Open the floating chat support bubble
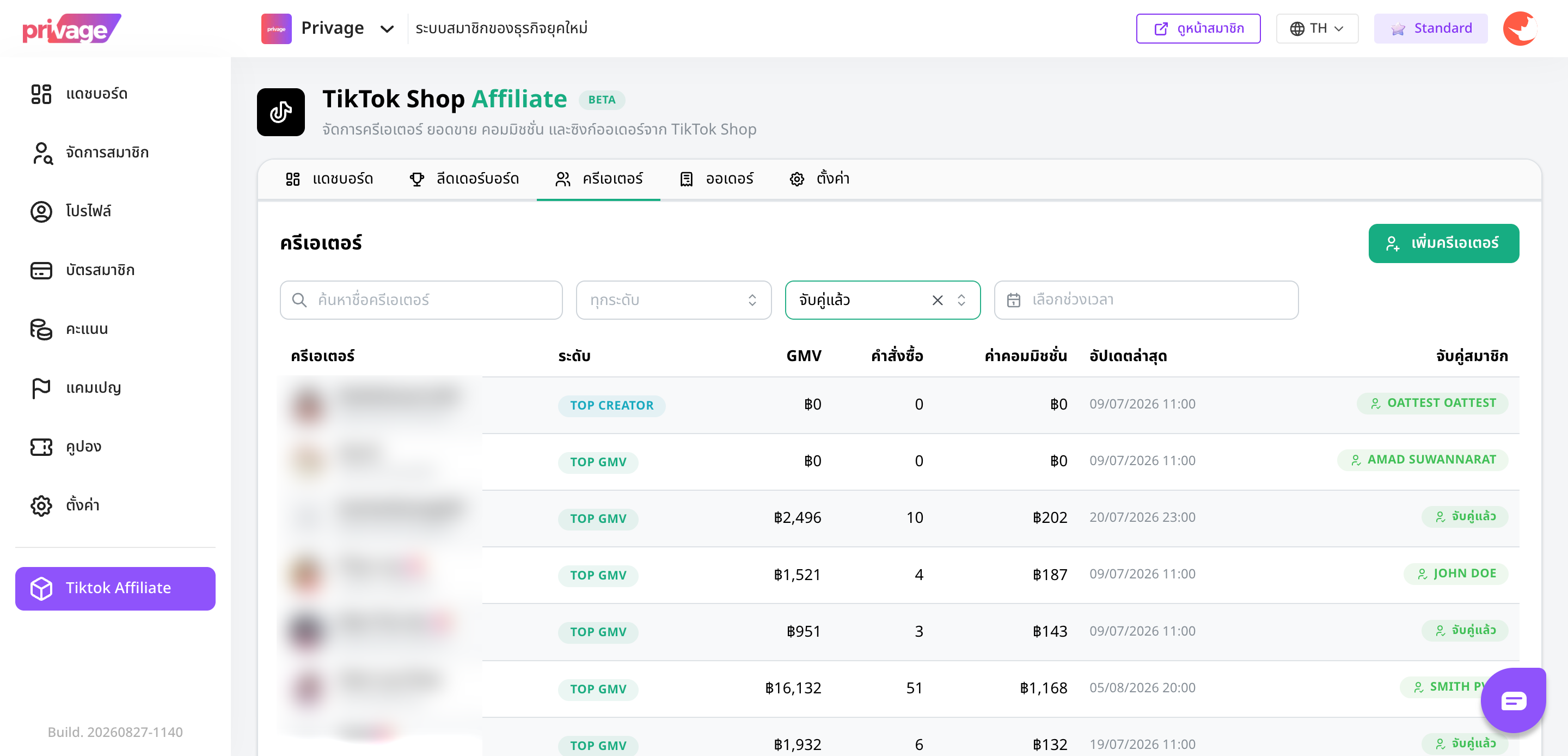Viewport: 1568px width, 756px height. coord(1513,700)
